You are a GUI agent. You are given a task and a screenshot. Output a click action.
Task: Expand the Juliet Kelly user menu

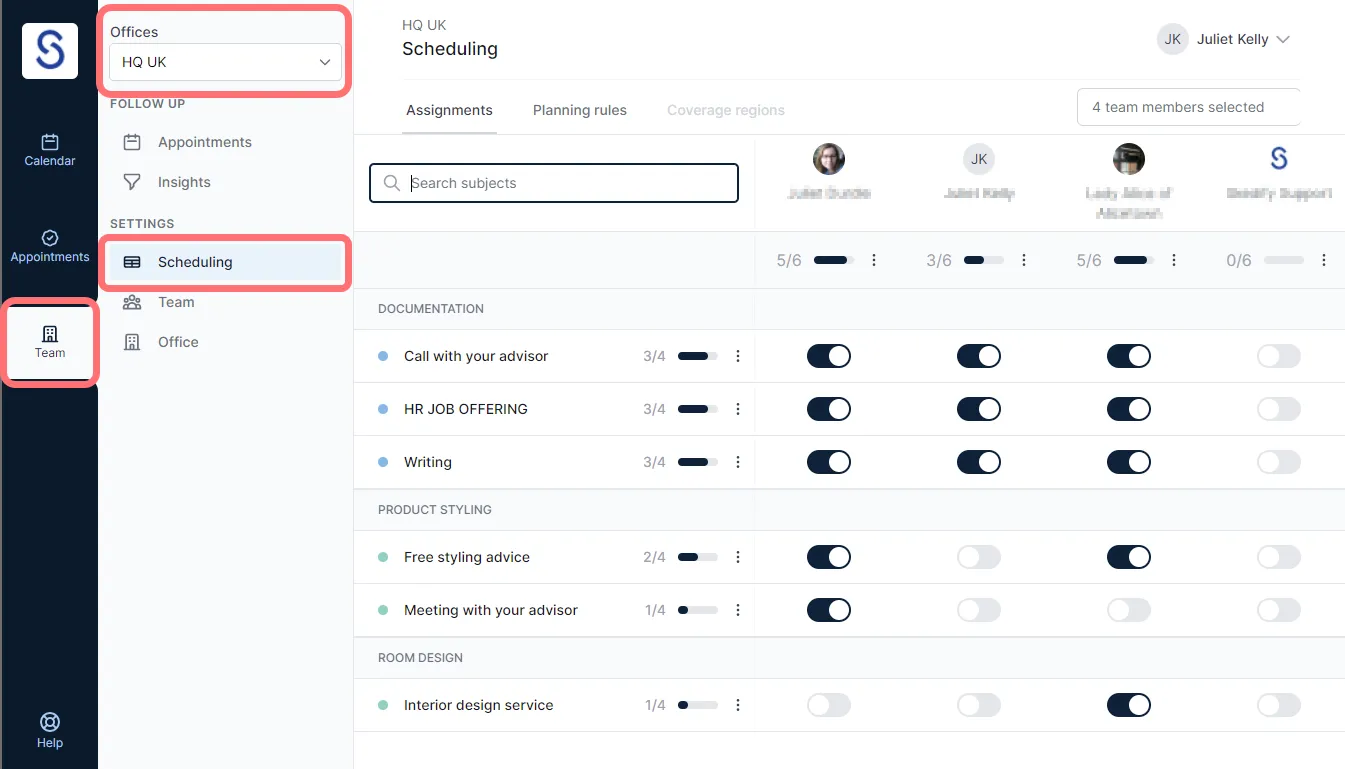coord(1224,39)
